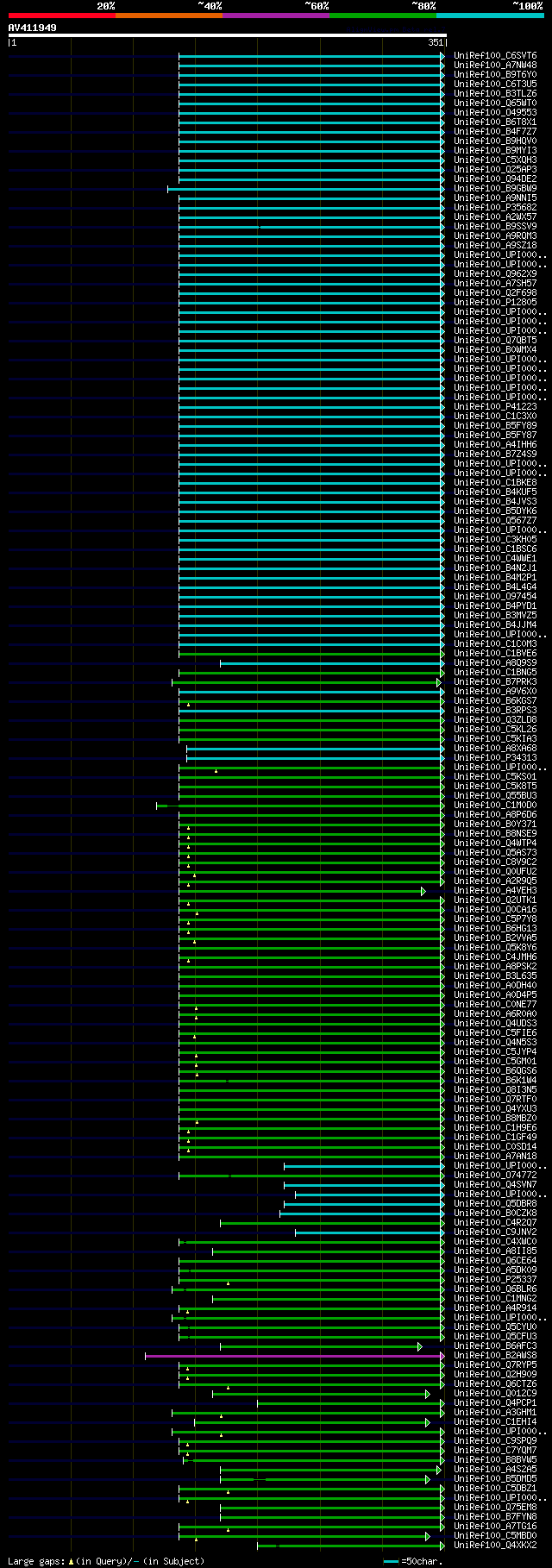Select hit label UniRef100_Q962X9
The image size is (552, 1568).
495,274
